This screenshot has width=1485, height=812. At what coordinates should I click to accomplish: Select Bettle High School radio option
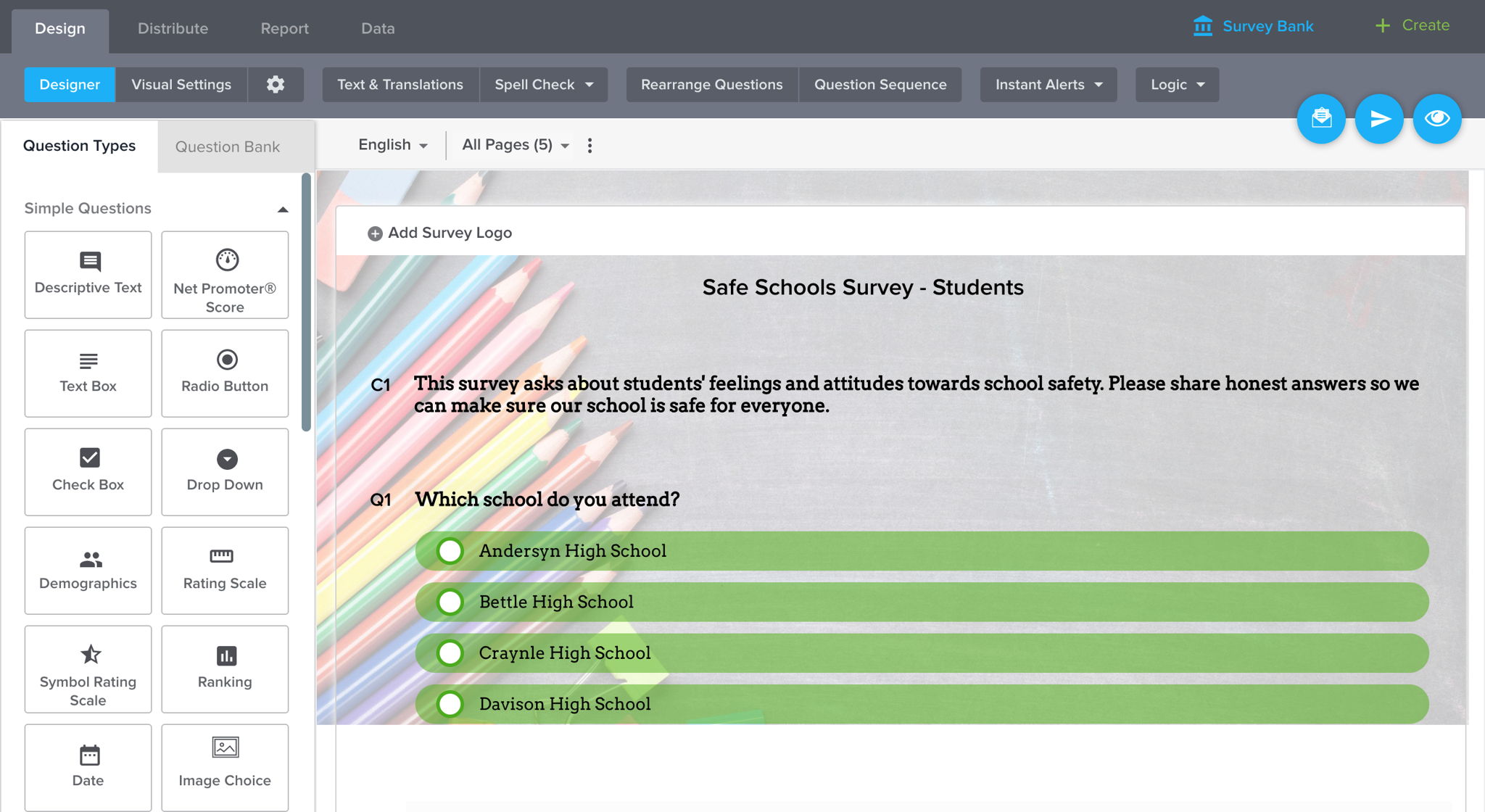pyautogui.click(x=450, y=602)
